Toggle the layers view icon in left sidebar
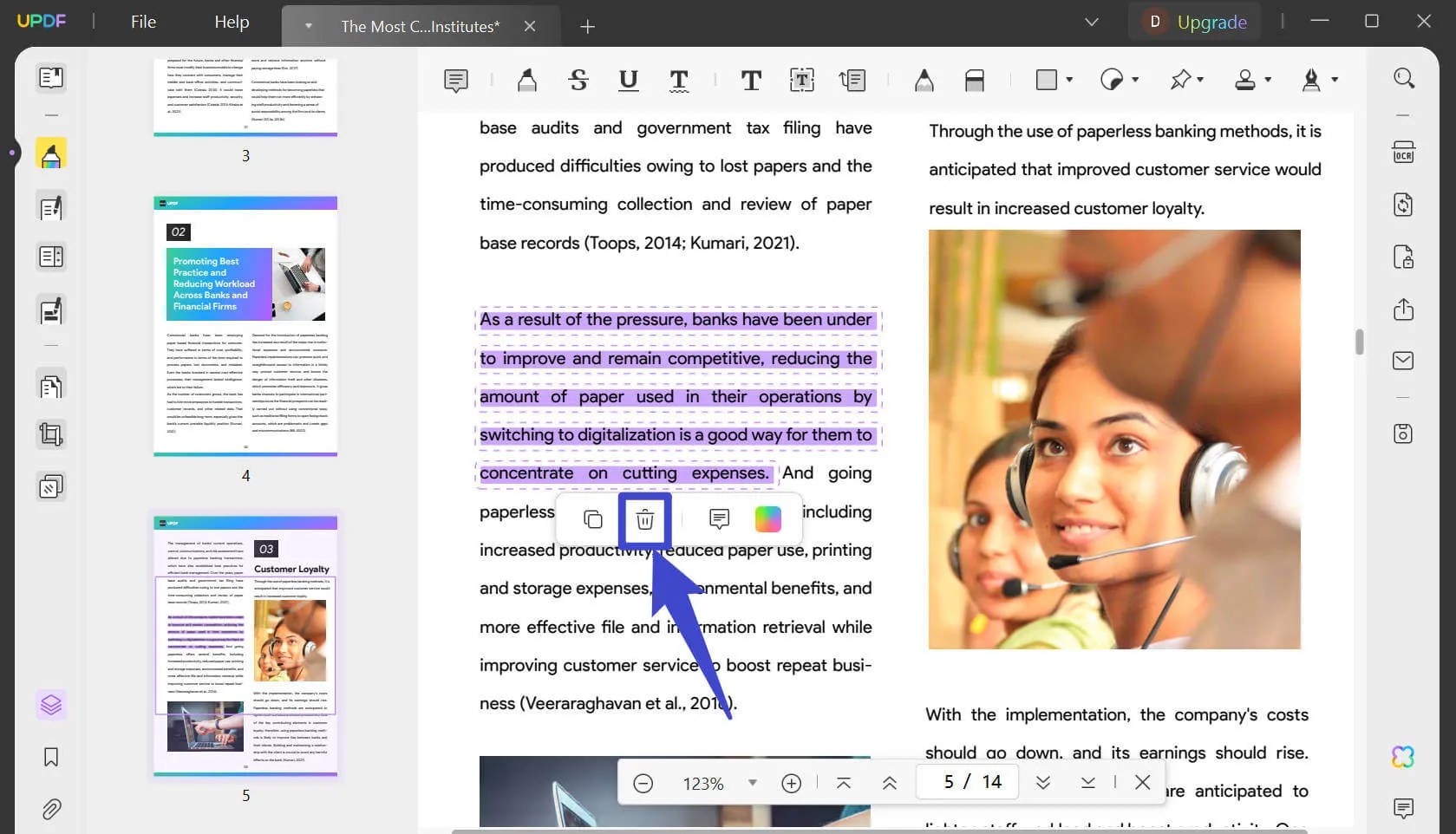 tap(50, 704)
